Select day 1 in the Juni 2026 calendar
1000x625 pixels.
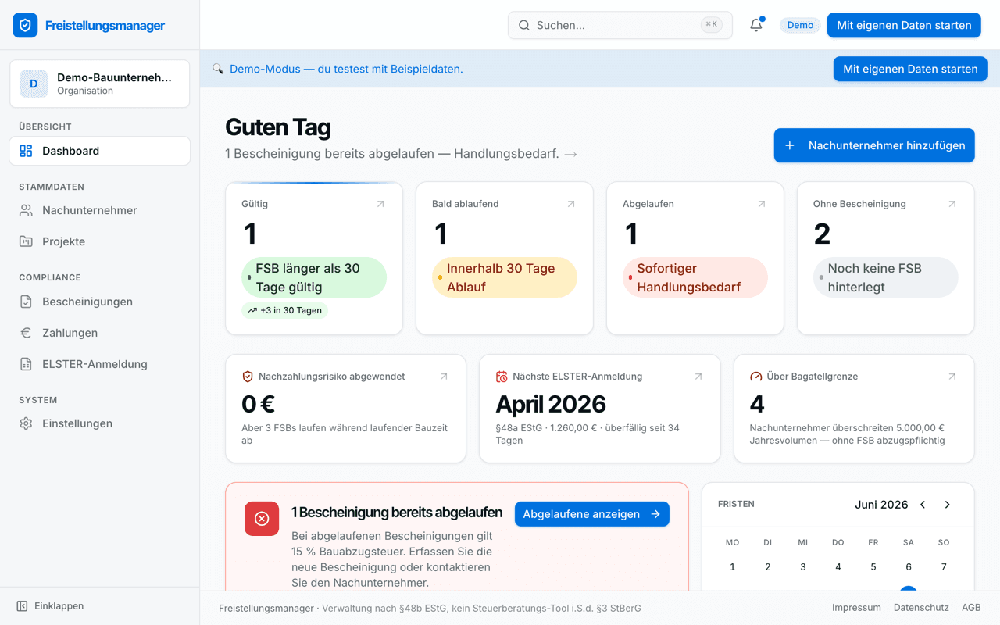click(x=732, y=566)
